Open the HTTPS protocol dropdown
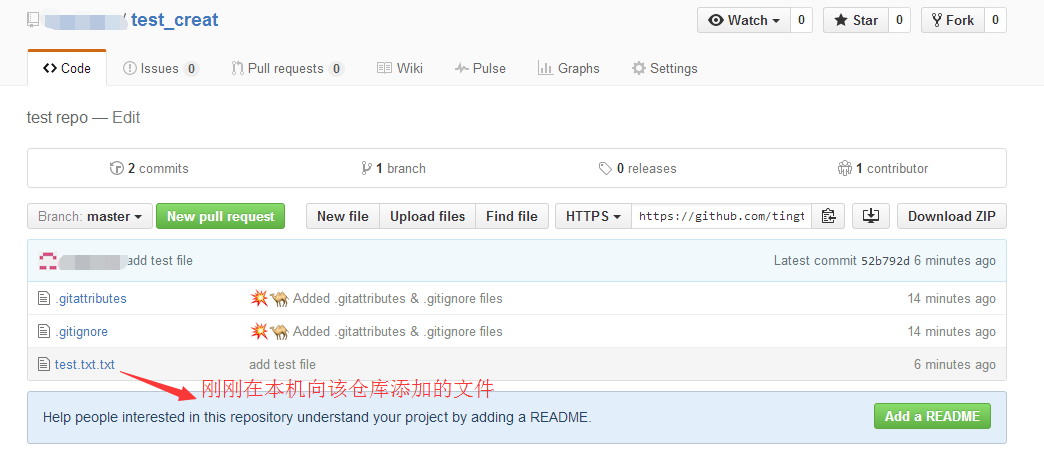1044x450 pixels. click(x=593, y=216)
